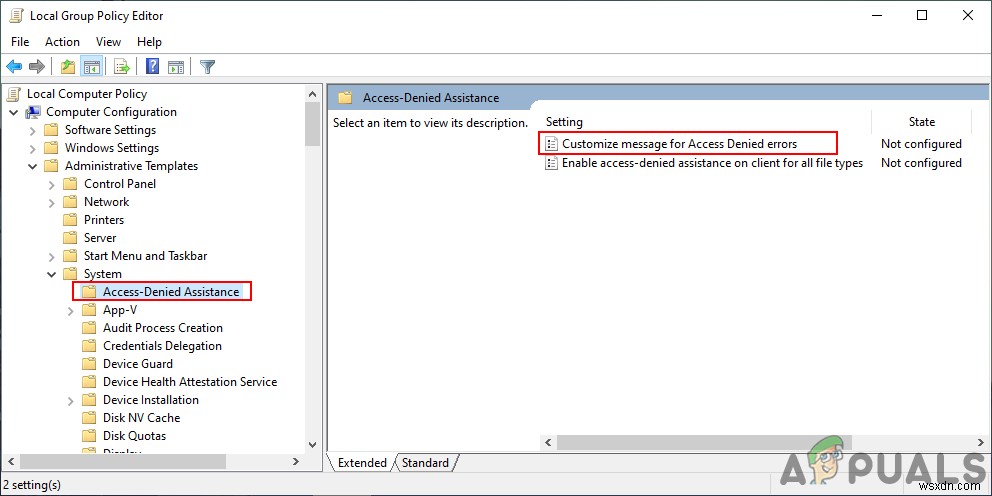
Task: Click the tree pane scroll up arrow
Action: (313, 94)
